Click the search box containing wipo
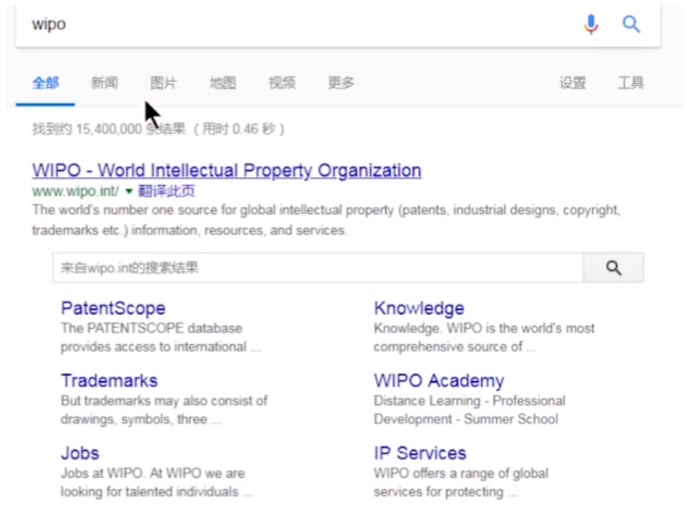691x524 pixels. [300, 24]
